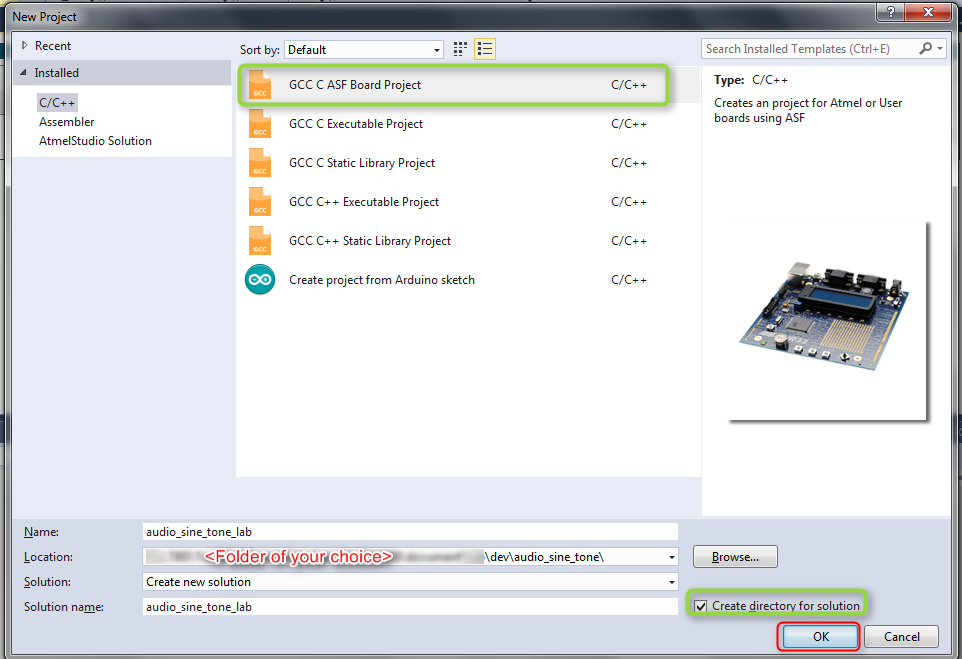Pick the GCC C++ Executable Project icon
The height and width of the screenshot is (659, 962).
coord(260,202)
